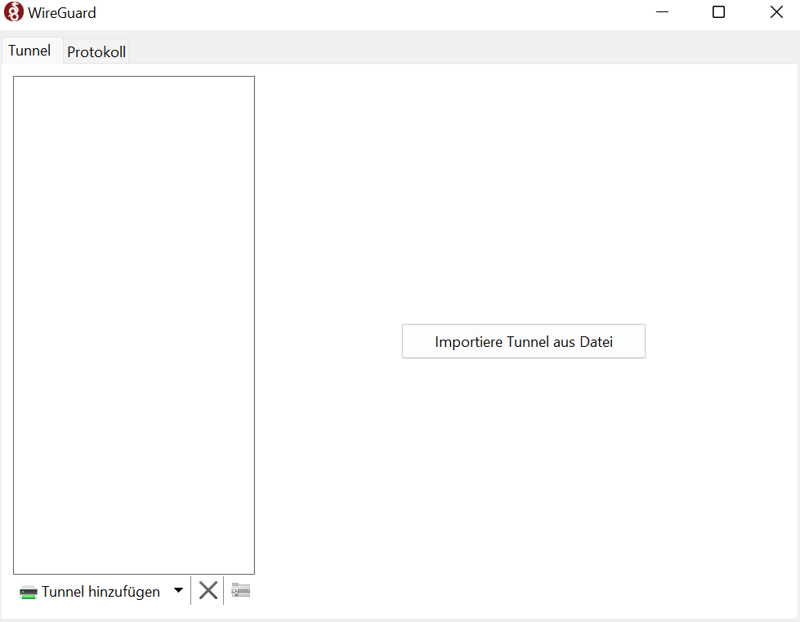
Task: Click empty tab strip right of Protokoll
Action: [x=450, y=50]
